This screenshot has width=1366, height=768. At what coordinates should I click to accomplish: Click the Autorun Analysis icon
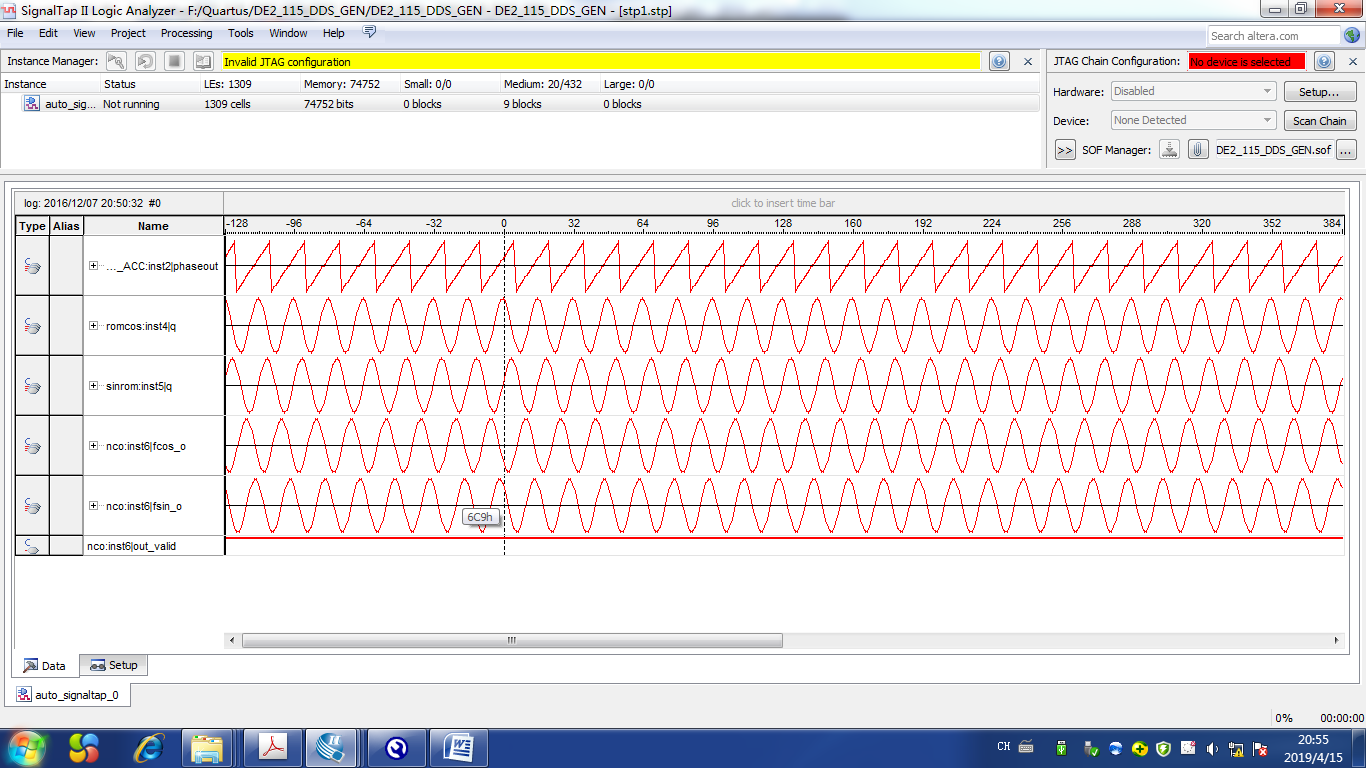145,61
